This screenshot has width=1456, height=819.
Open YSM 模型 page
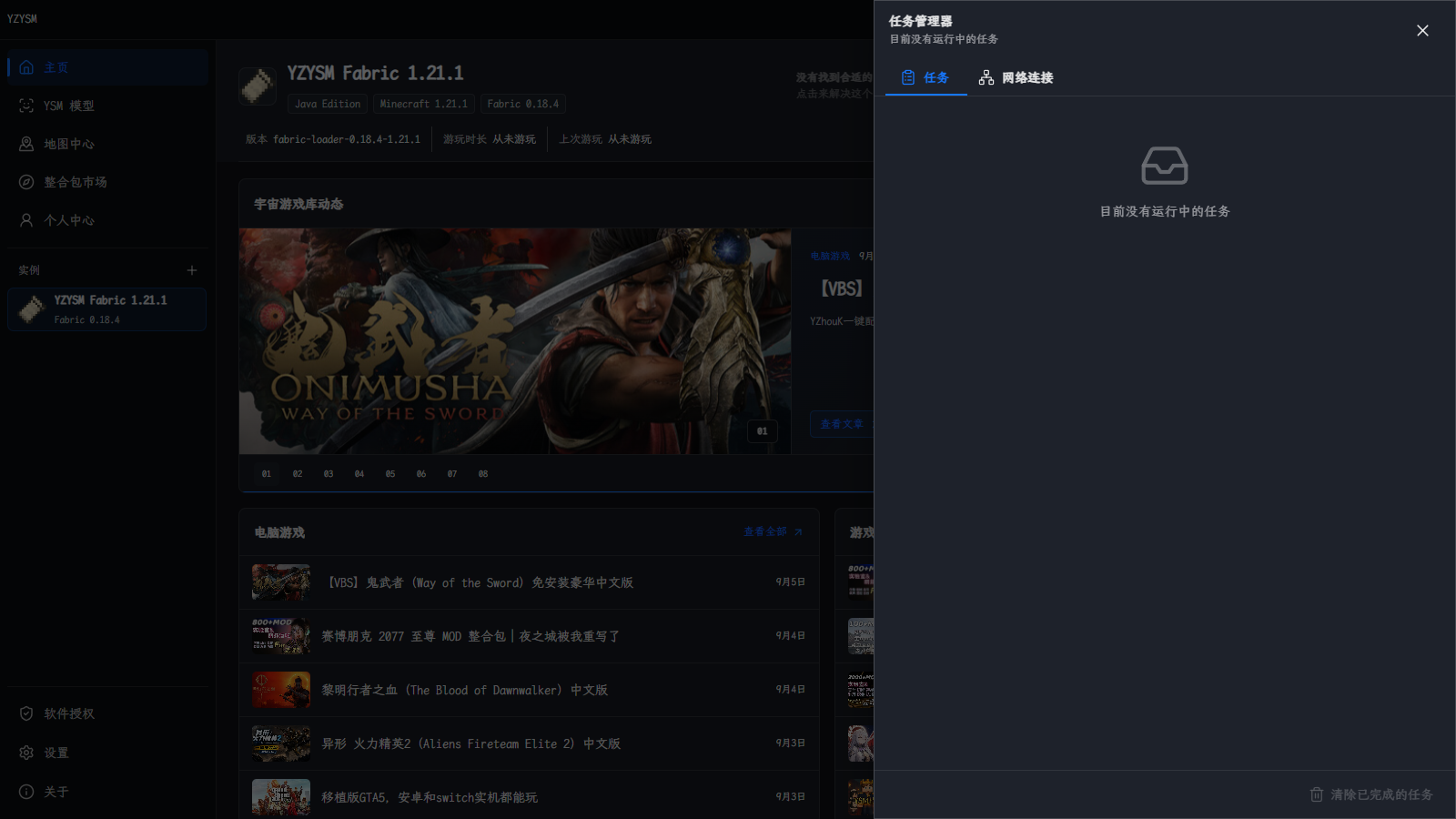click(107, 106)
